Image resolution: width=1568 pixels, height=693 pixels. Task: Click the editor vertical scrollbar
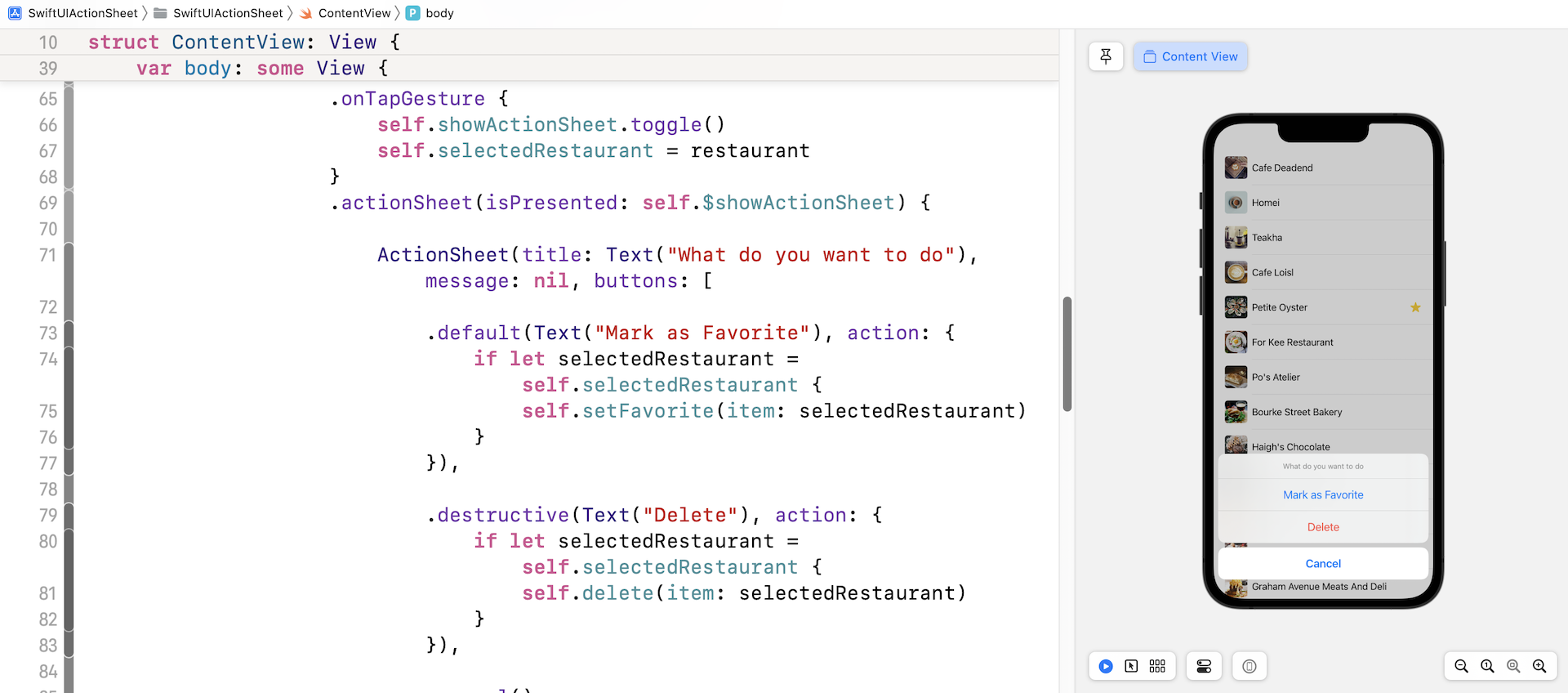[1067, 354]
